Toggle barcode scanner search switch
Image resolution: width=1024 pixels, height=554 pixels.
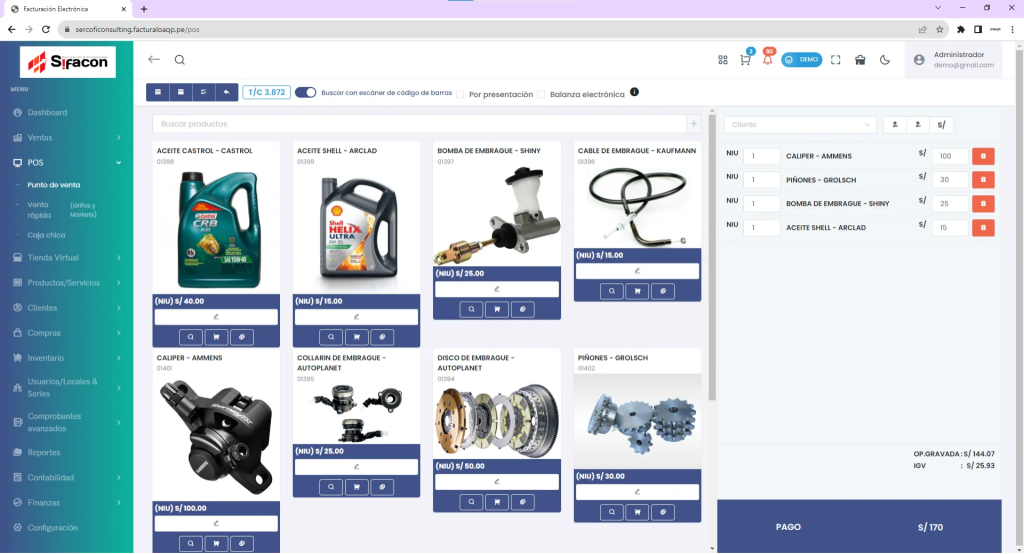coord(305,93)
